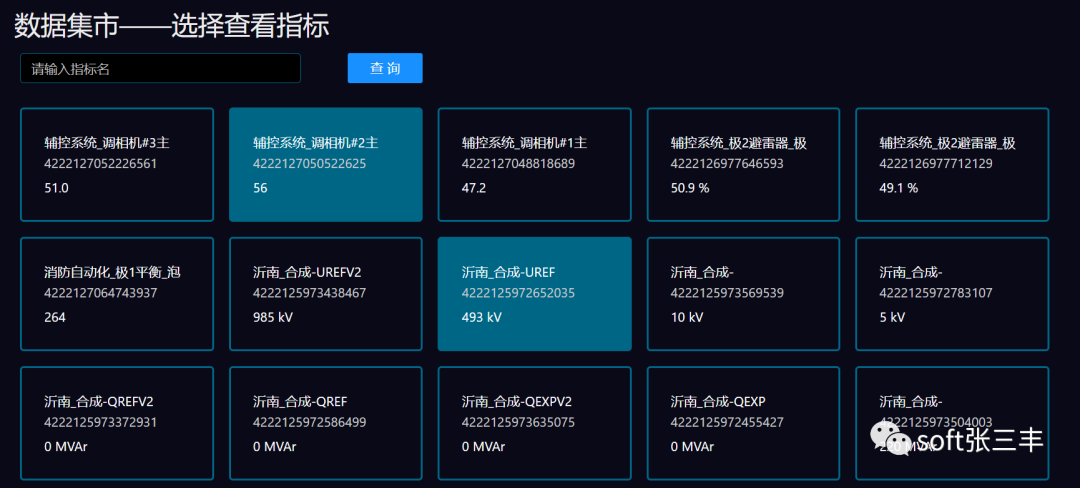Image resolution: width=1080 pixels, height=488 pixels.
Task: Click the 沂南_合成-QREFV2 indicator card
Action: 117,422
